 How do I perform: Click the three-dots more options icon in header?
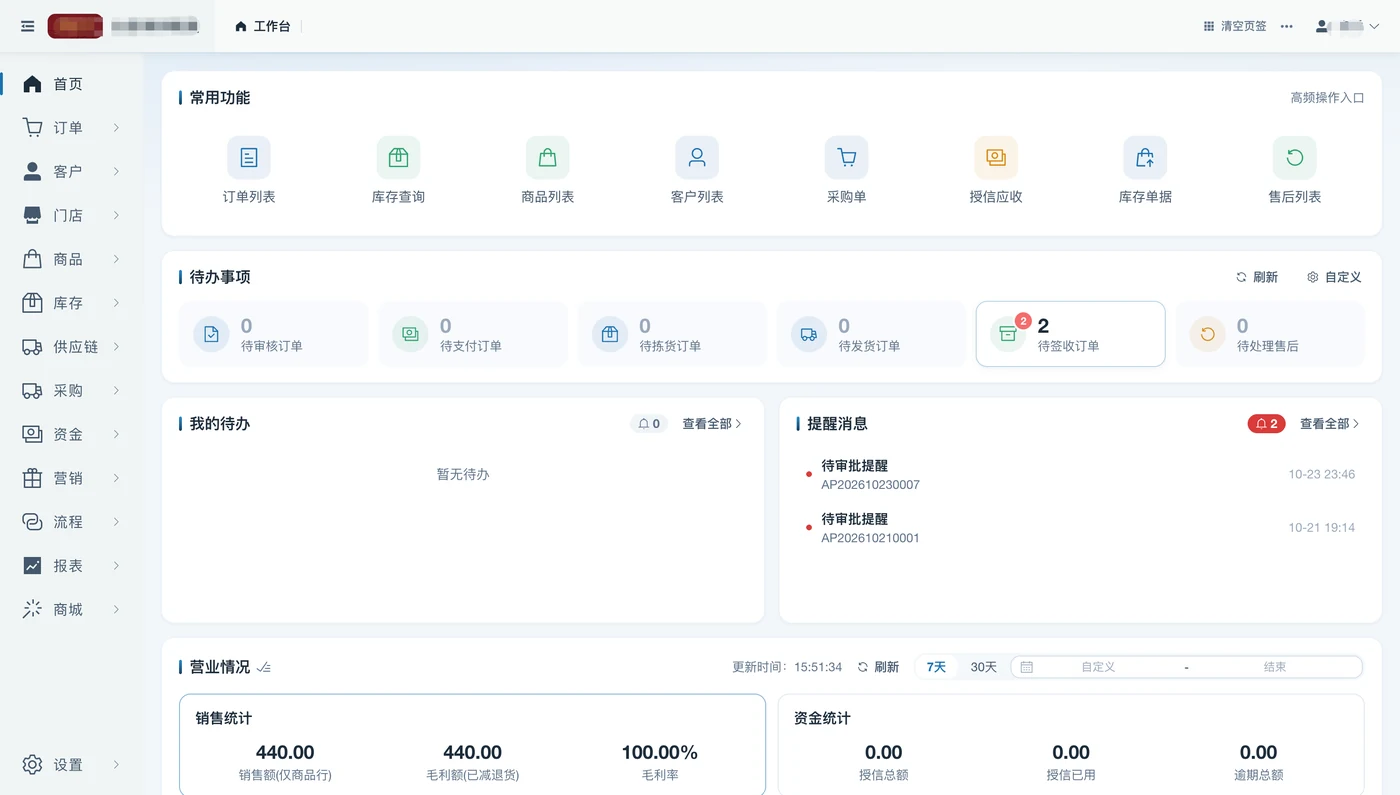[x=1287, y=26]
